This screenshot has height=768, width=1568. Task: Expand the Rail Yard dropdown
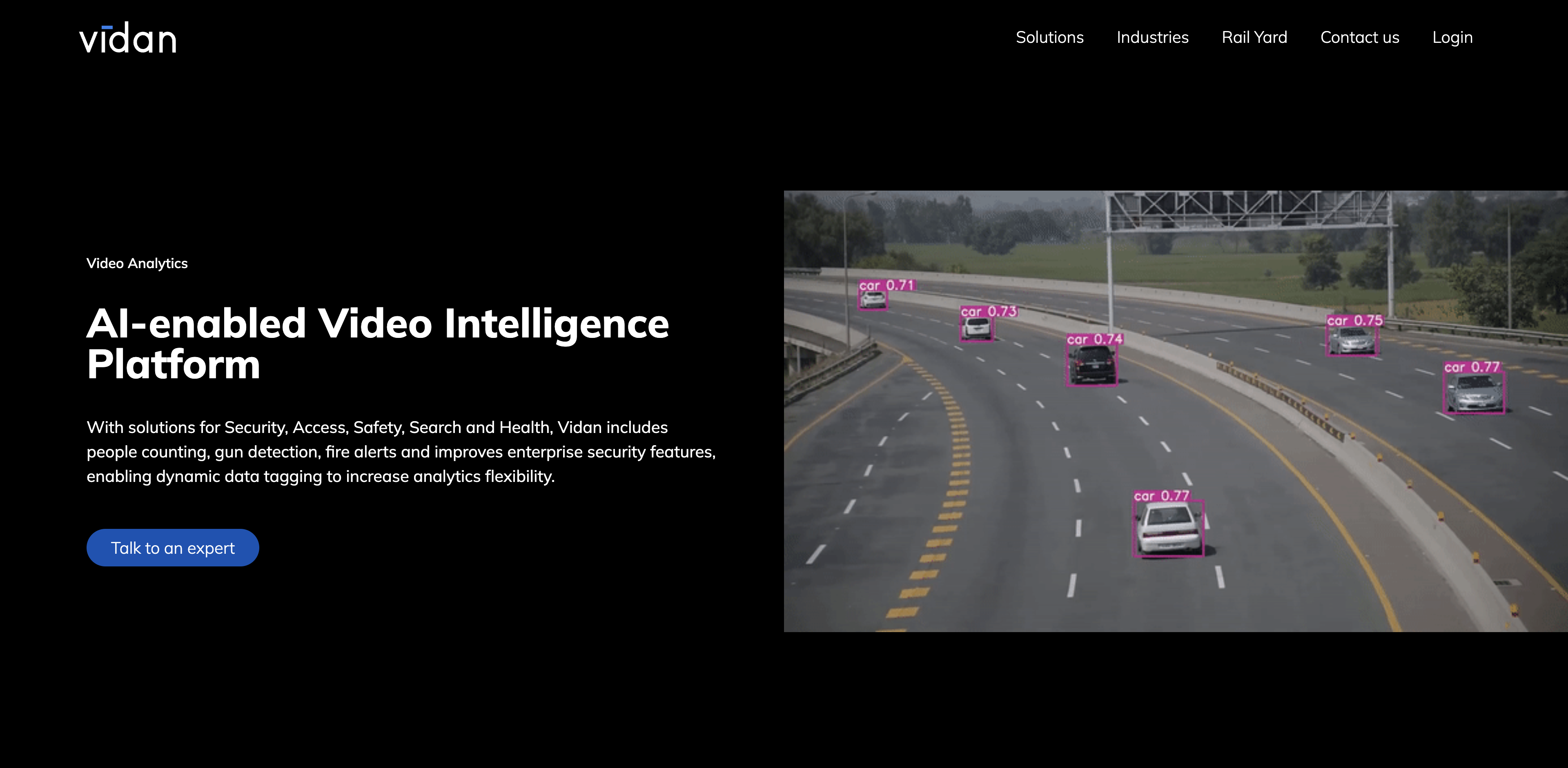tap(1254, 37)
